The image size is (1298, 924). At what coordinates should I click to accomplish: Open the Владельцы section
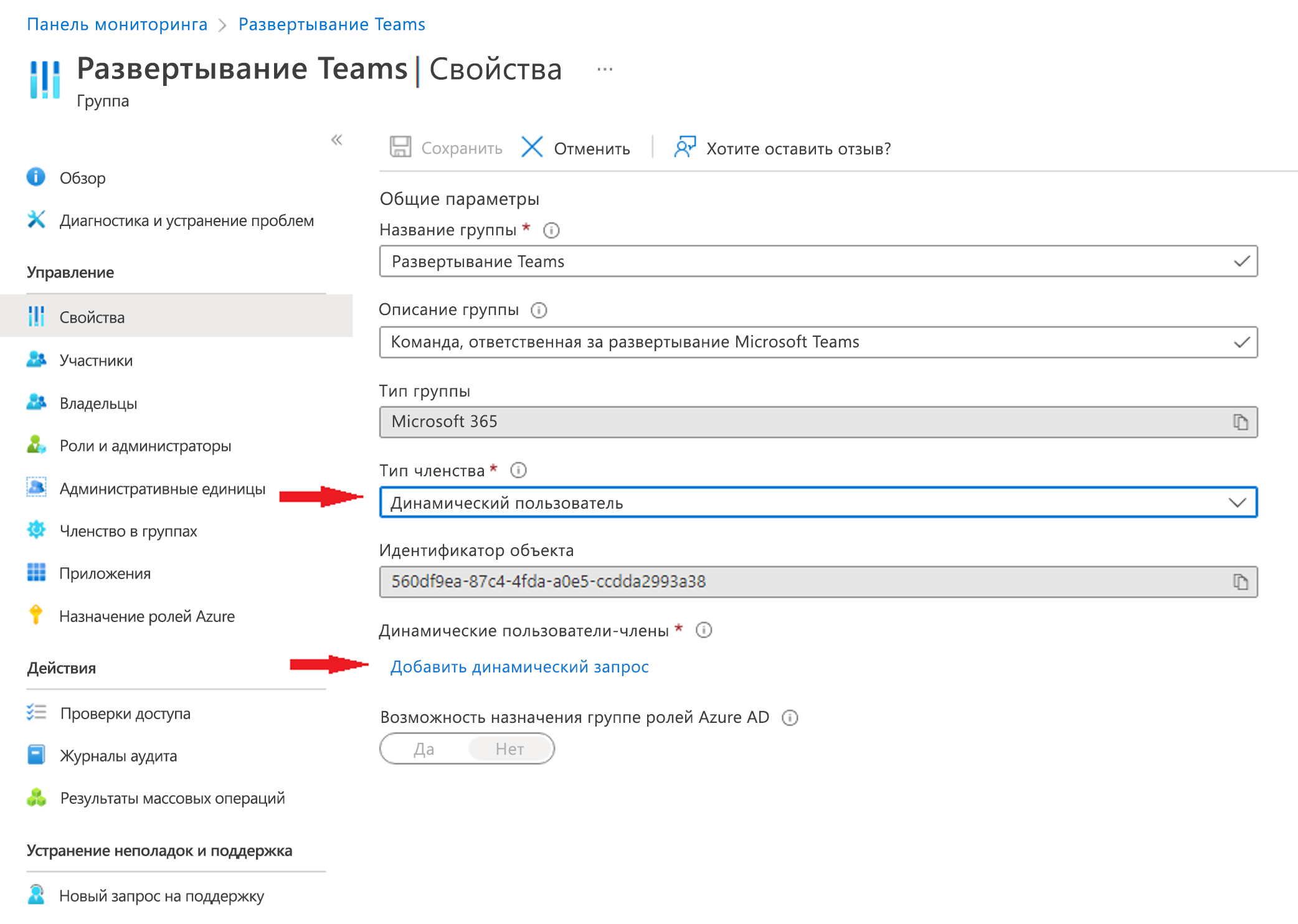click(x=98, y=403)
